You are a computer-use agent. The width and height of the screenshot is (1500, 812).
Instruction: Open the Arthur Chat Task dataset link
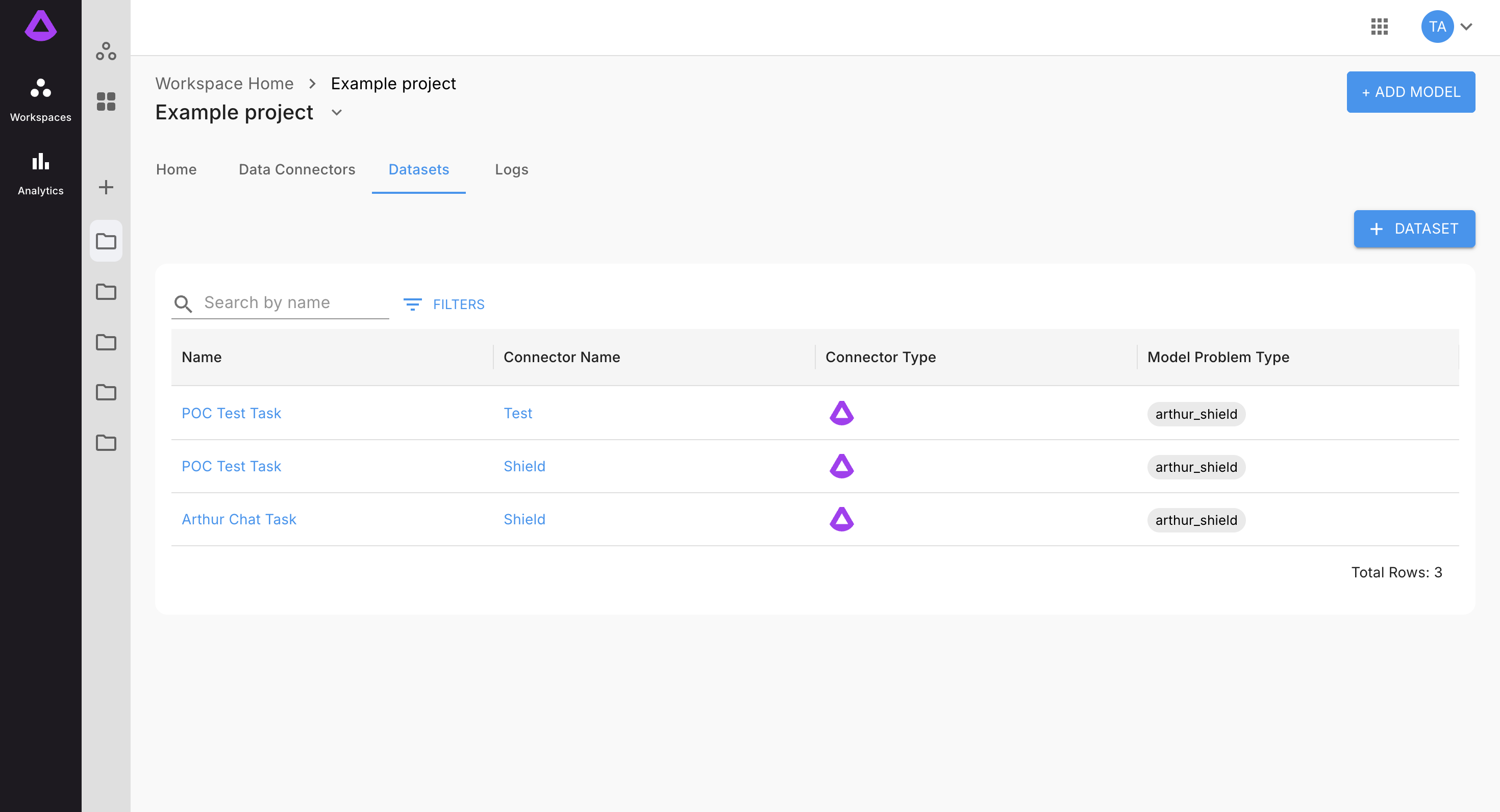point(239,519)
